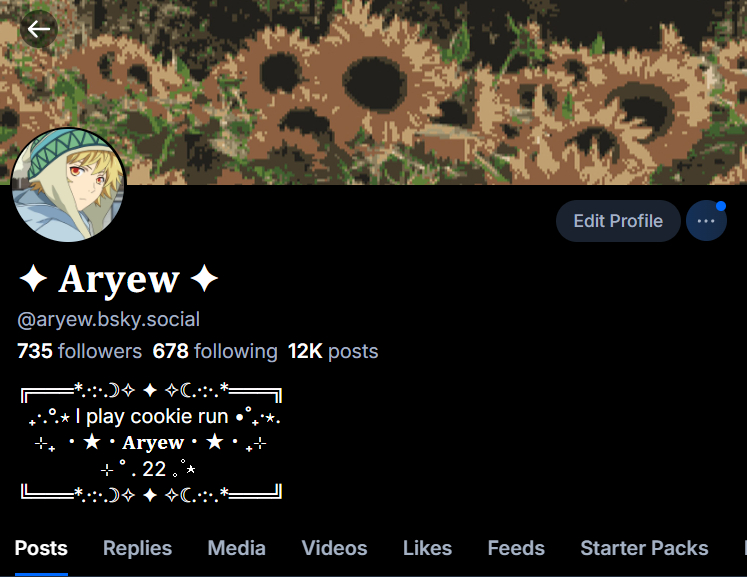The width and height of the screenshot is (747, 577).
Task: Show the Videos tab
Action: pos(334,548)
